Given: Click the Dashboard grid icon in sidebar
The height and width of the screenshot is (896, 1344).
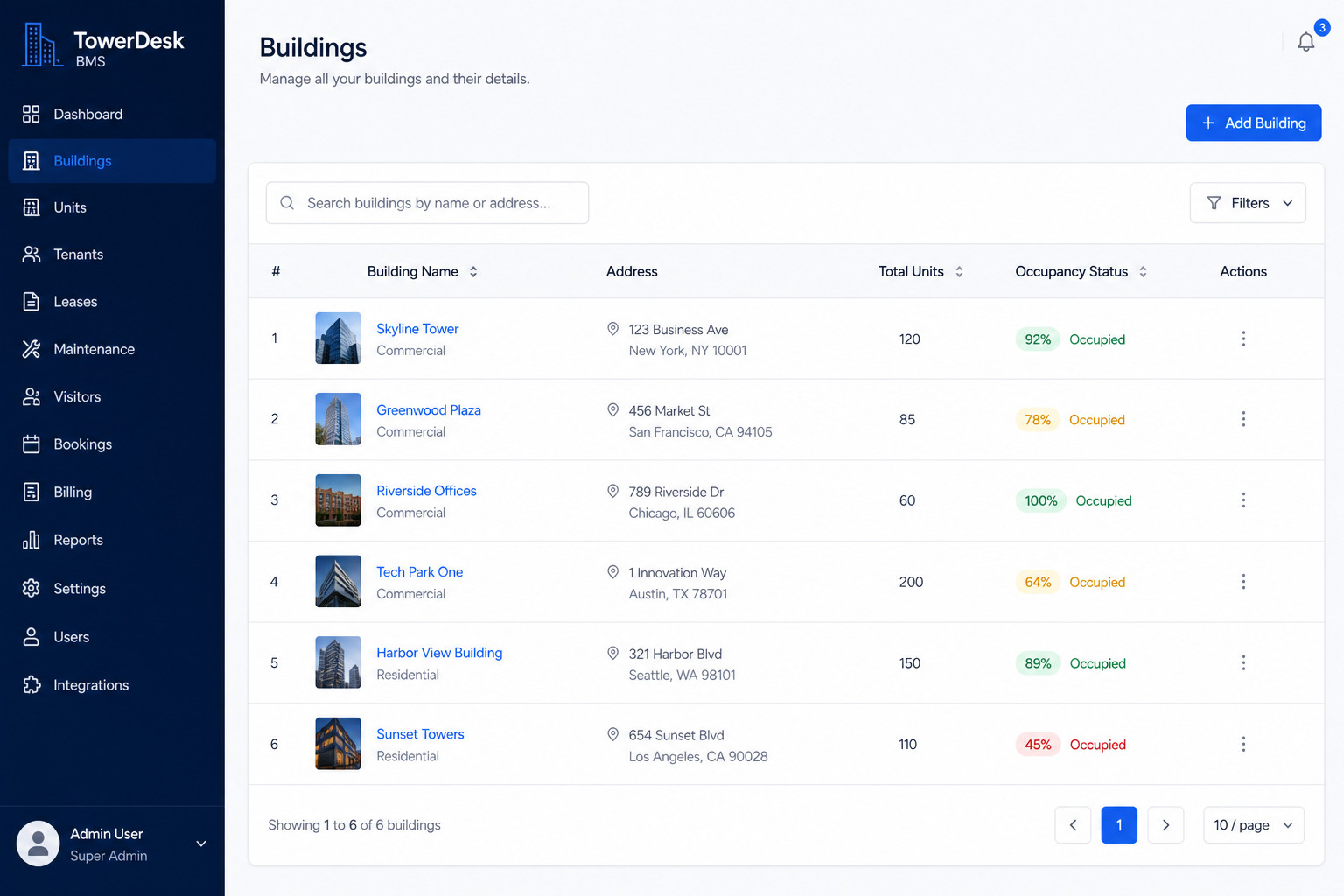Looking at the screenshot, I should [31, 114].
